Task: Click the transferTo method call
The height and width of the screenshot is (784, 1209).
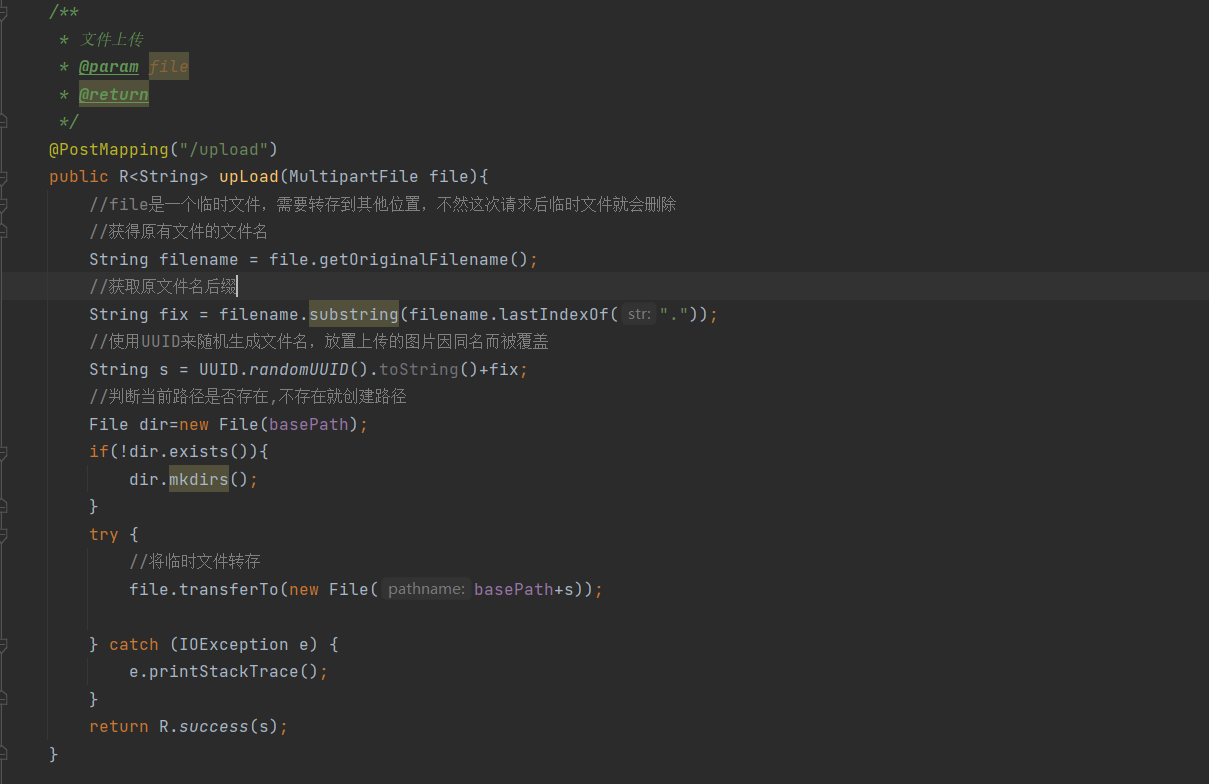Action: tap(229, 589)
